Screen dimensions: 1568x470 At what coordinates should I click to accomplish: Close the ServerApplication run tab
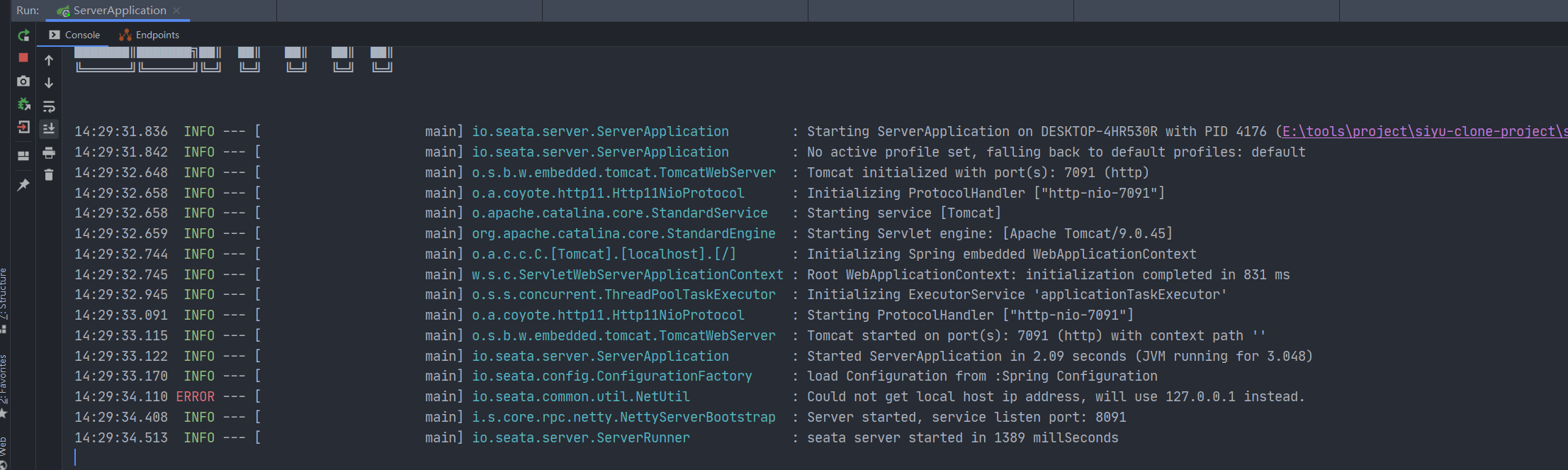176,11
